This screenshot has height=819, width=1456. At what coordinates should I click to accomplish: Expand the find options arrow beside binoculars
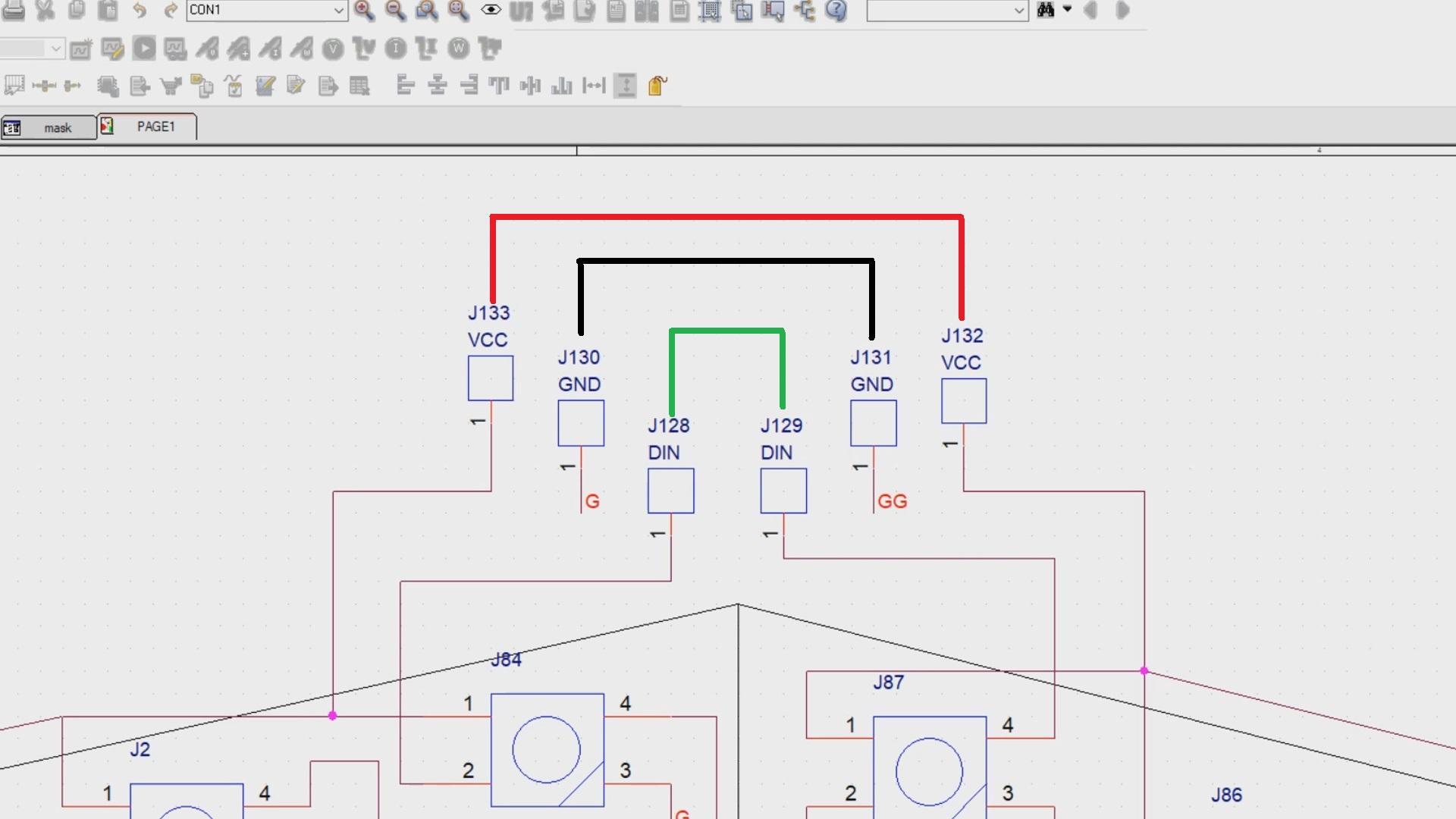pyautogui.click(x=1067, y=9)
